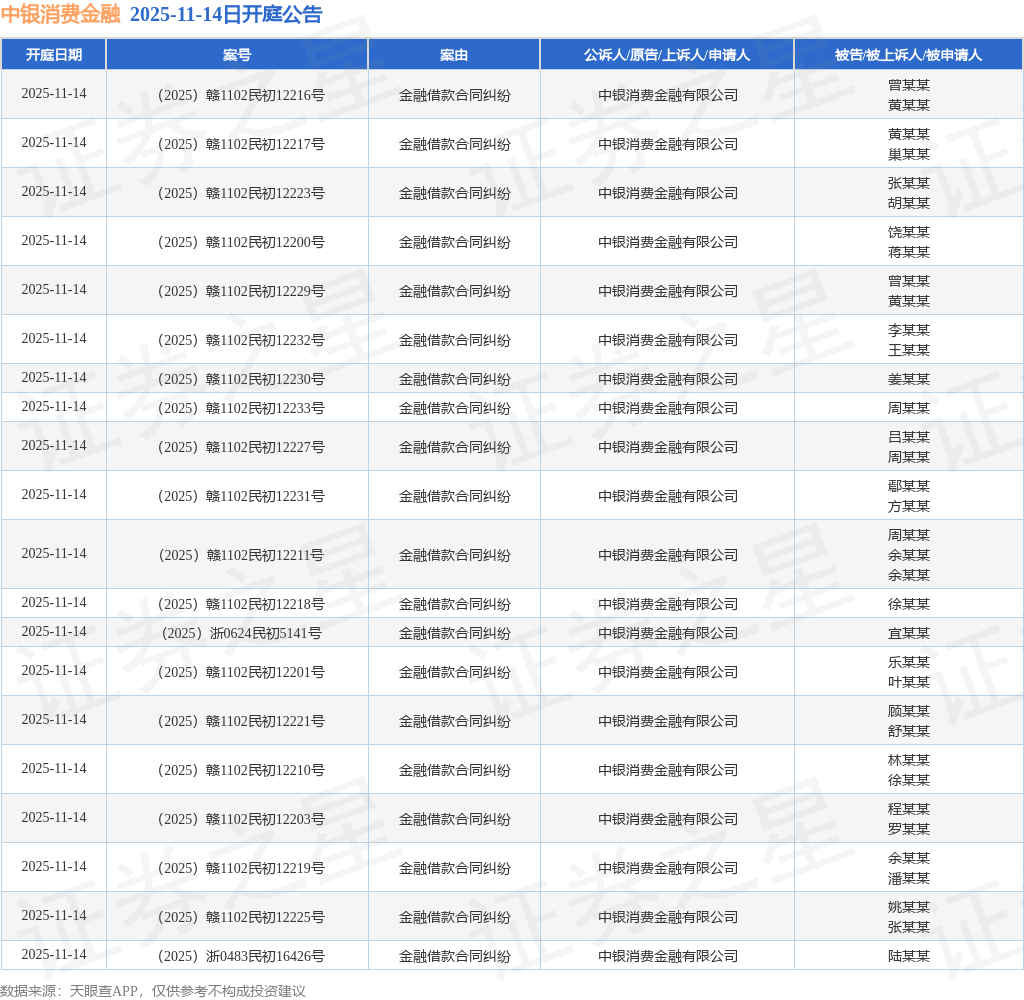Click defendant 乐某某
Viewport: 1024px width, 1000px height.
[908, 662]
